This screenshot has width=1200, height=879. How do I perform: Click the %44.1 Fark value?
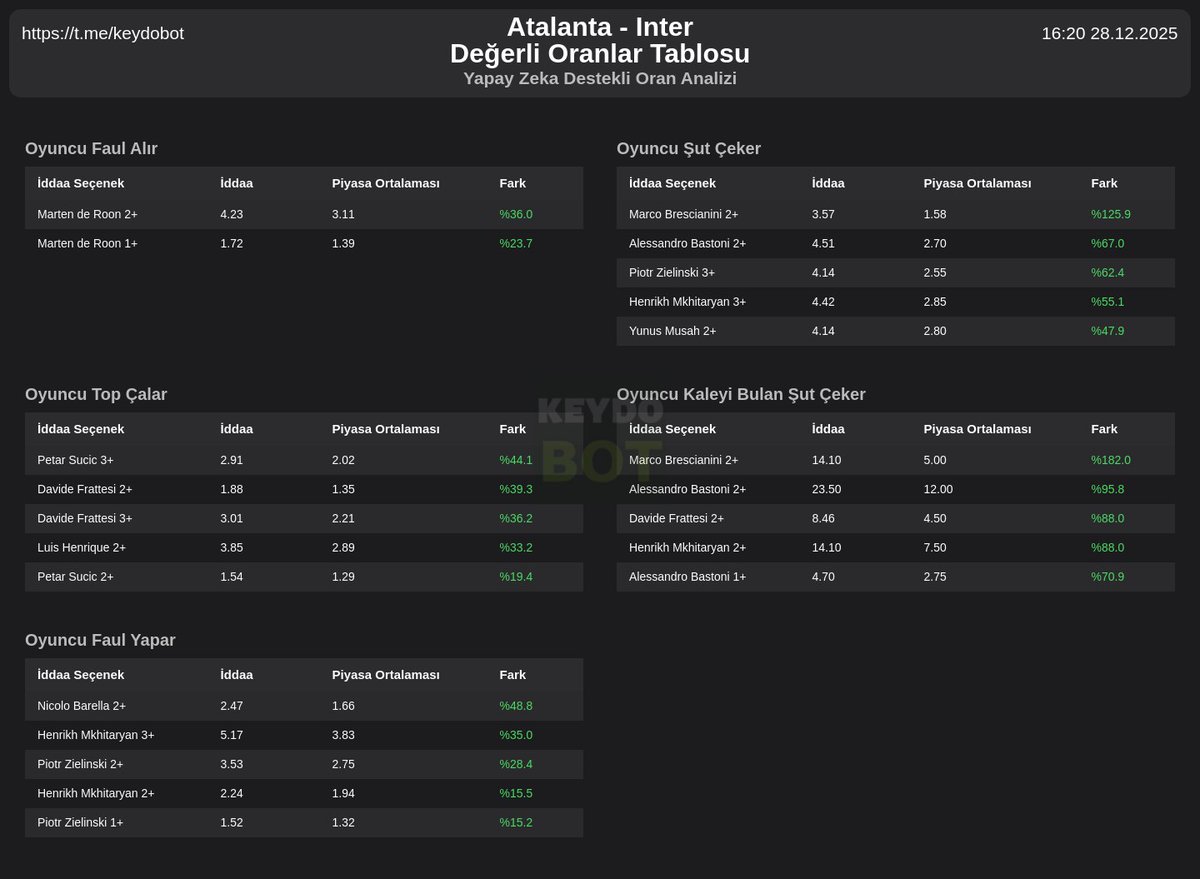(x=516, y=460)
